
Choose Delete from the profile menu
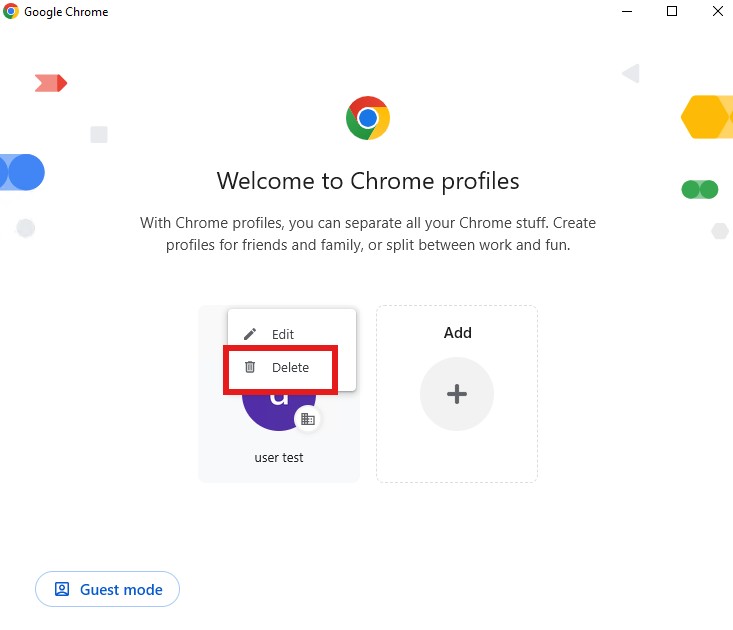(292, 367)
